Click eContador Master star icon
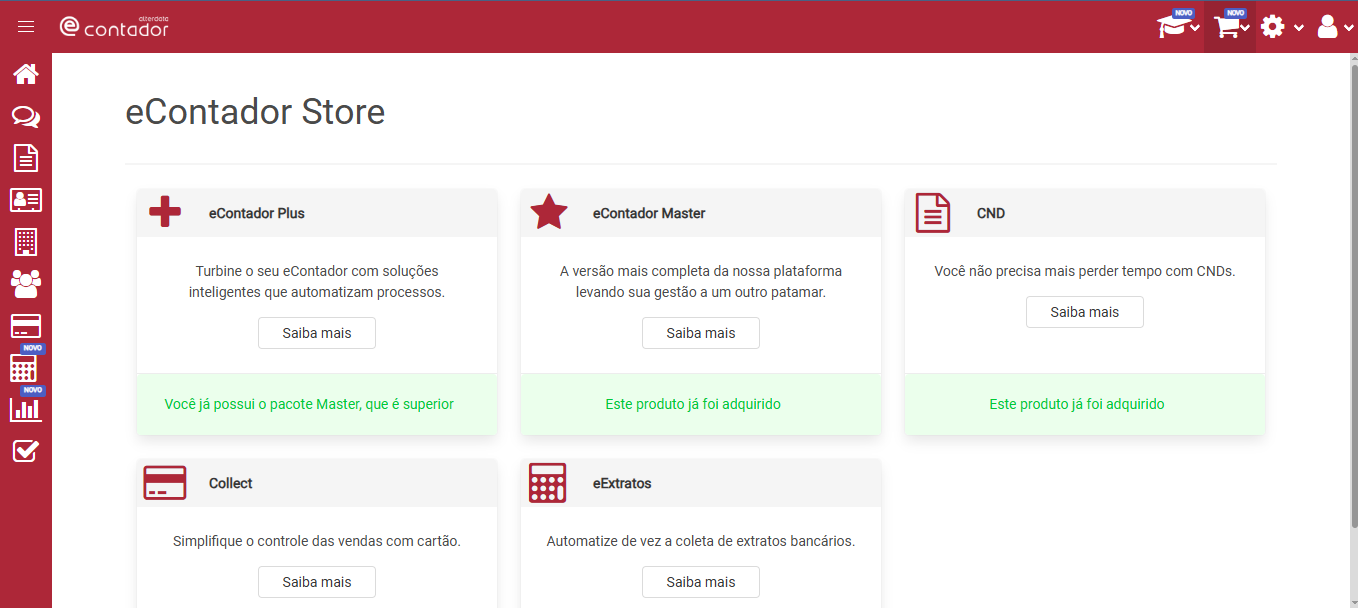 (x=549, y=212)
